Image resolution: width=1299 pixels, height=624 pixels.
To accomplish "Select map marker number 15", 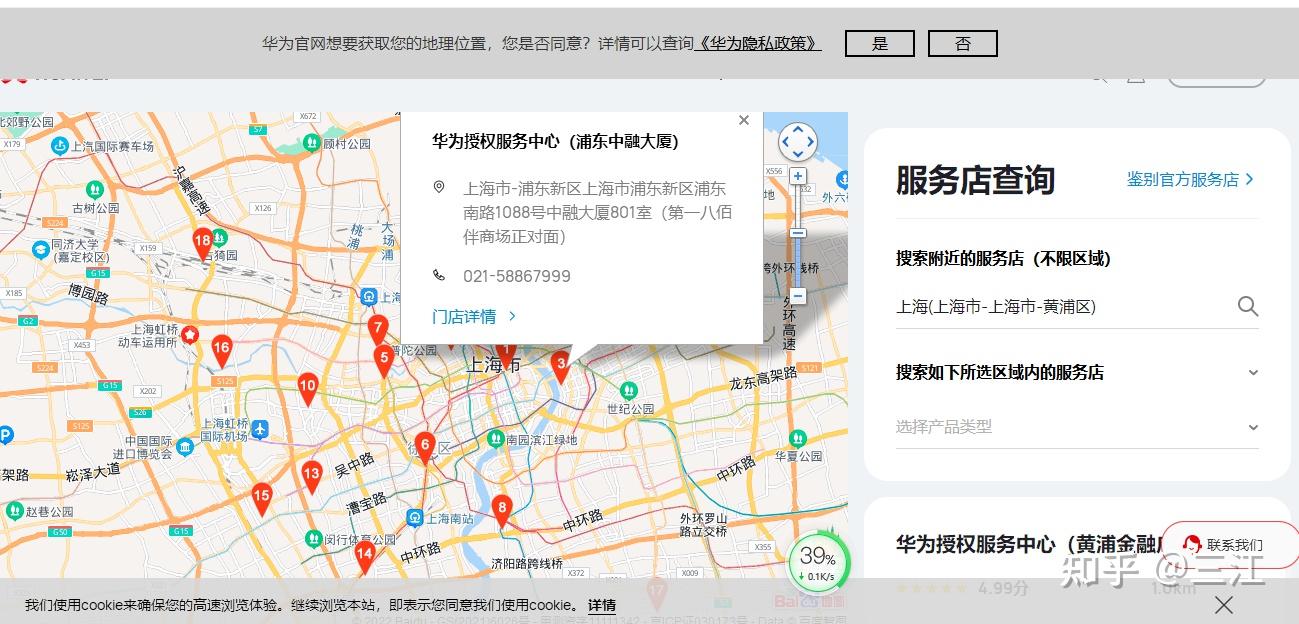I will coord(262,498).
